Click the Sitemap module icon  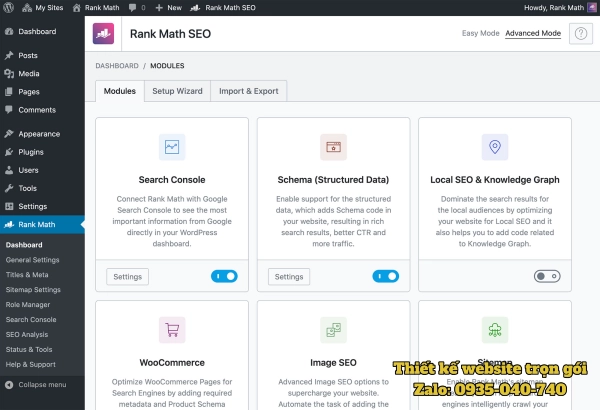tap(495, 330)
